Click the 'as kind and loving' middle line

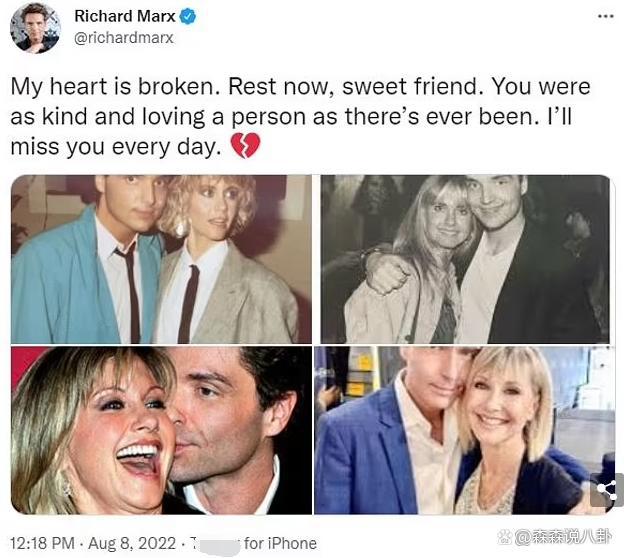pos(291,117)
